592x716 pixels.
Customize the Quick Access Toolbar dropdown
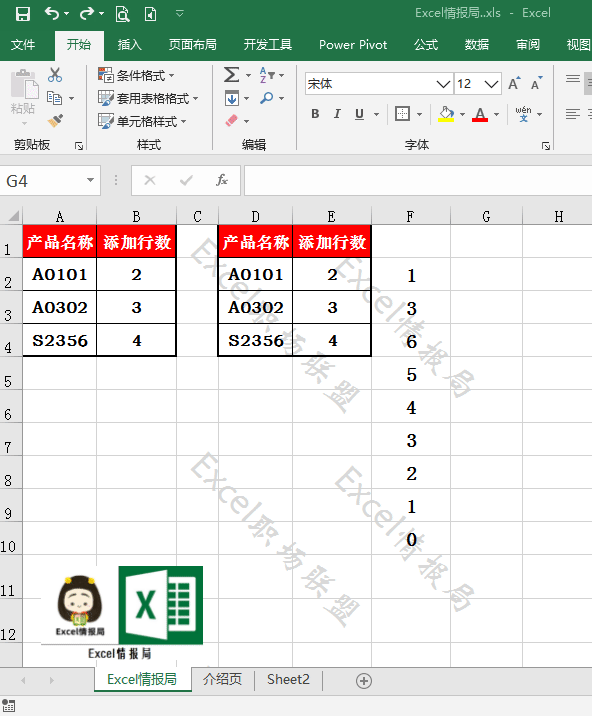pyautogui.click(x=180, y=14)
